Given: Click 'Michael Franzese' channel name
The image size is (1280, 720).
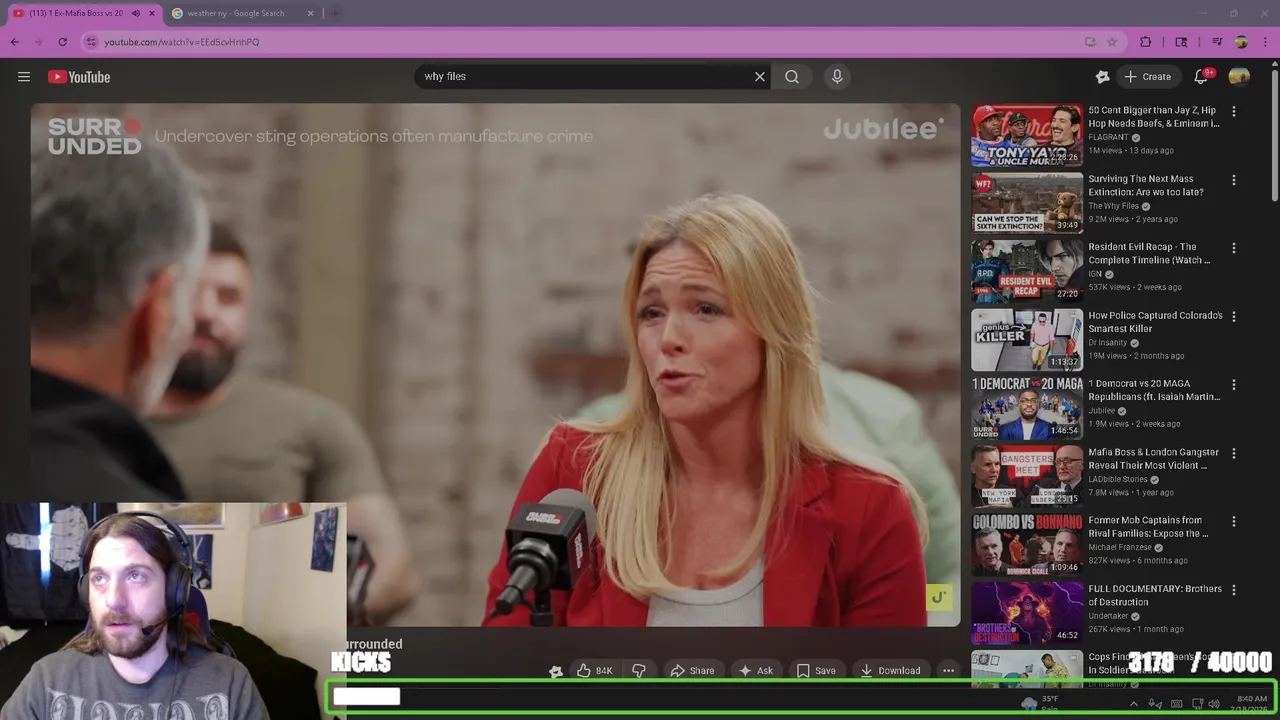Looking at the screenshot, I should pos(1120,548).
